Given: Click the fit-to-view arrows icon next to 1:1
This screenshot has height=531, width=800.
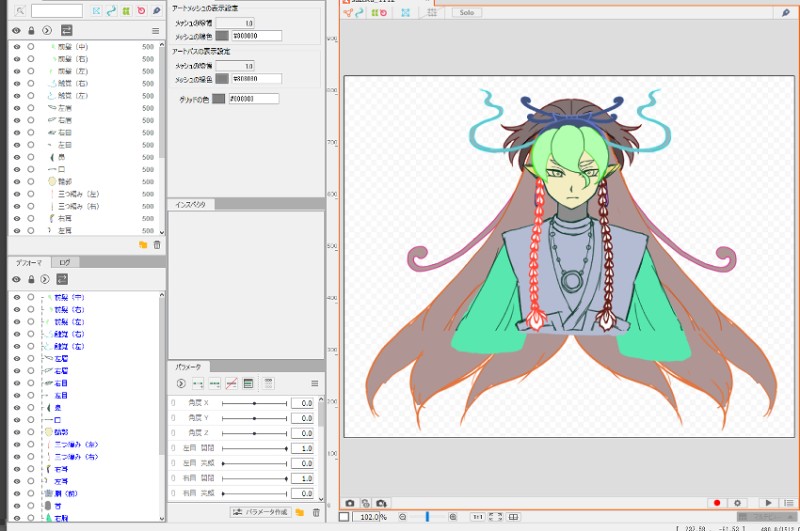Looking at the screenshot, I should point(495,517).
